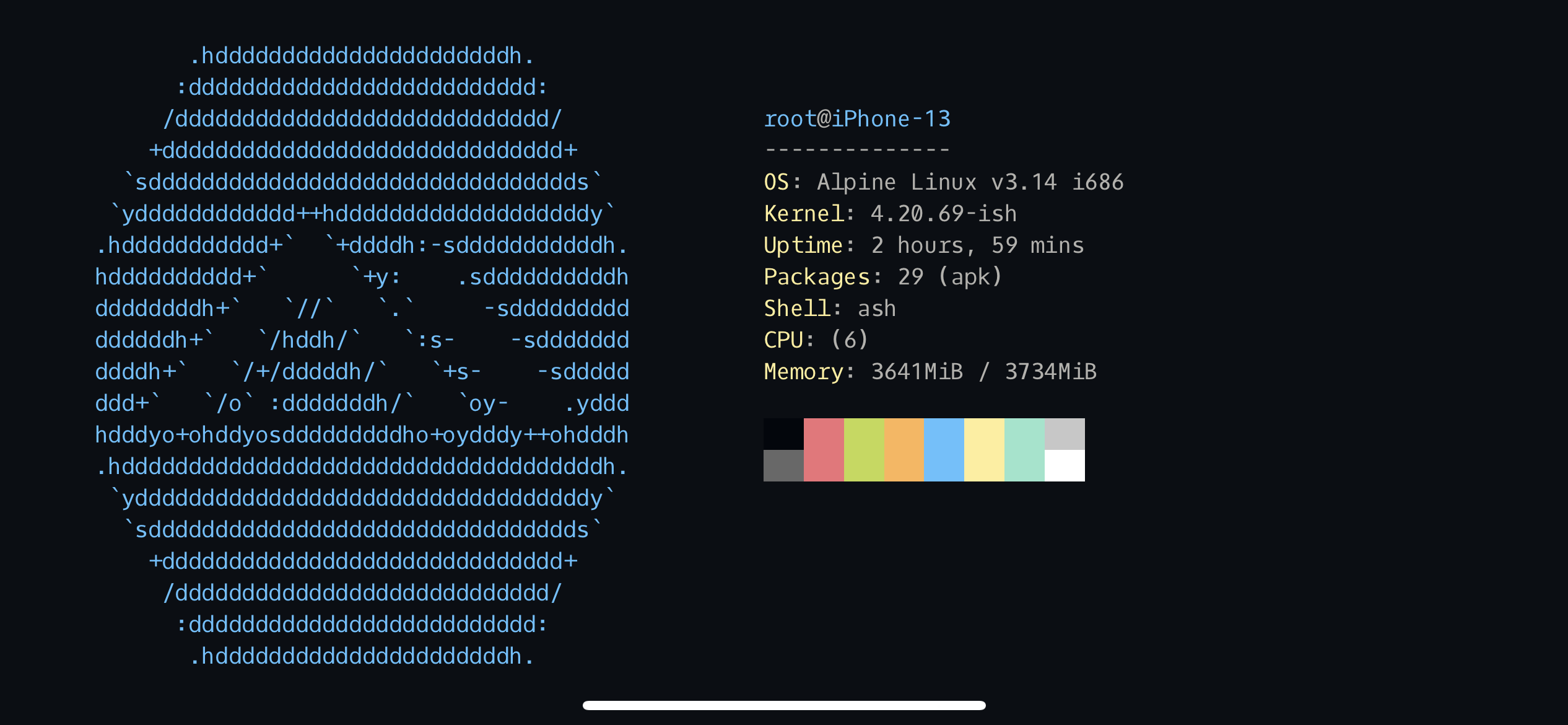Click the green color block in the palette
Image resolution: width=1568 pixels, height=725 pixels.
864,450
